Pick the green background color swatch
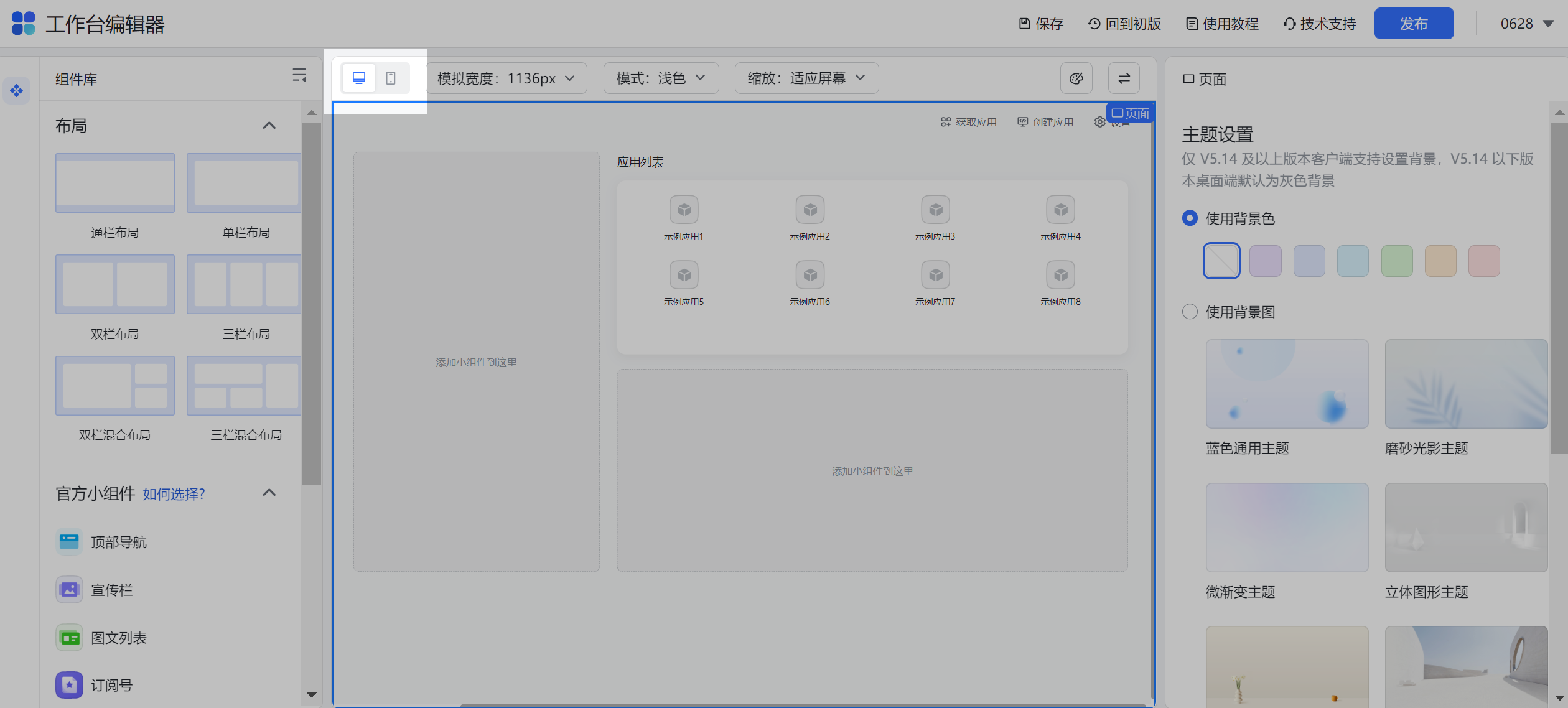The image size is (1568, 708). [1396, 261]
